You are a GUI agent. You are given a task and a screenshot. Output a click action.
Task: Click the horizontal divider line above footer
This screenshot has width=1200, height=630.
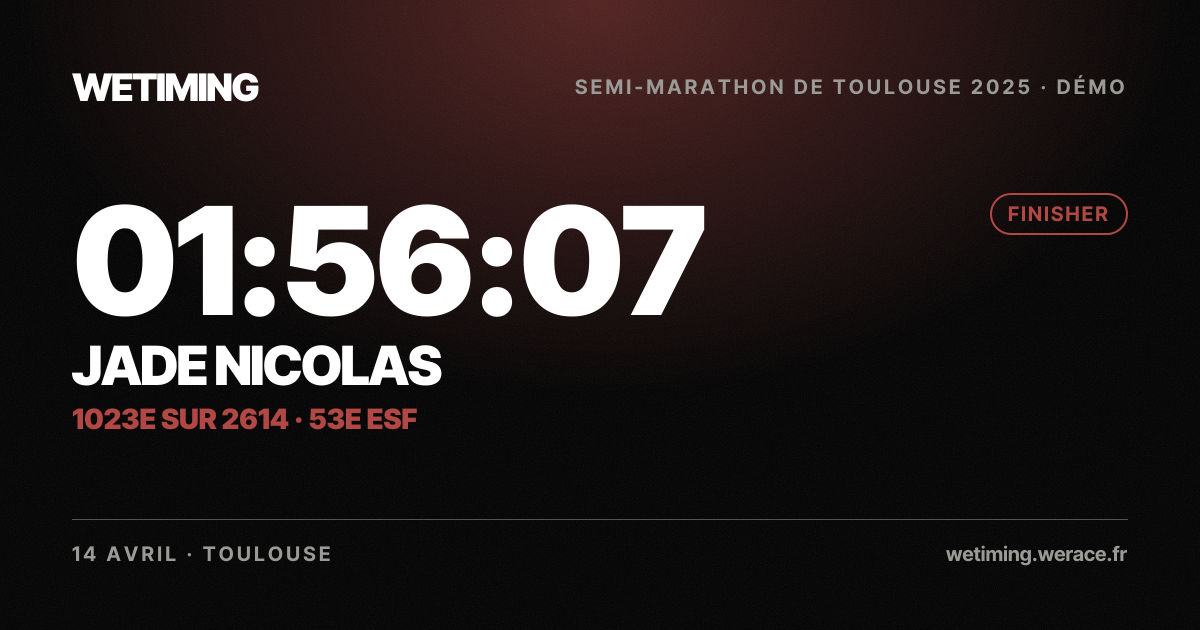600,520
